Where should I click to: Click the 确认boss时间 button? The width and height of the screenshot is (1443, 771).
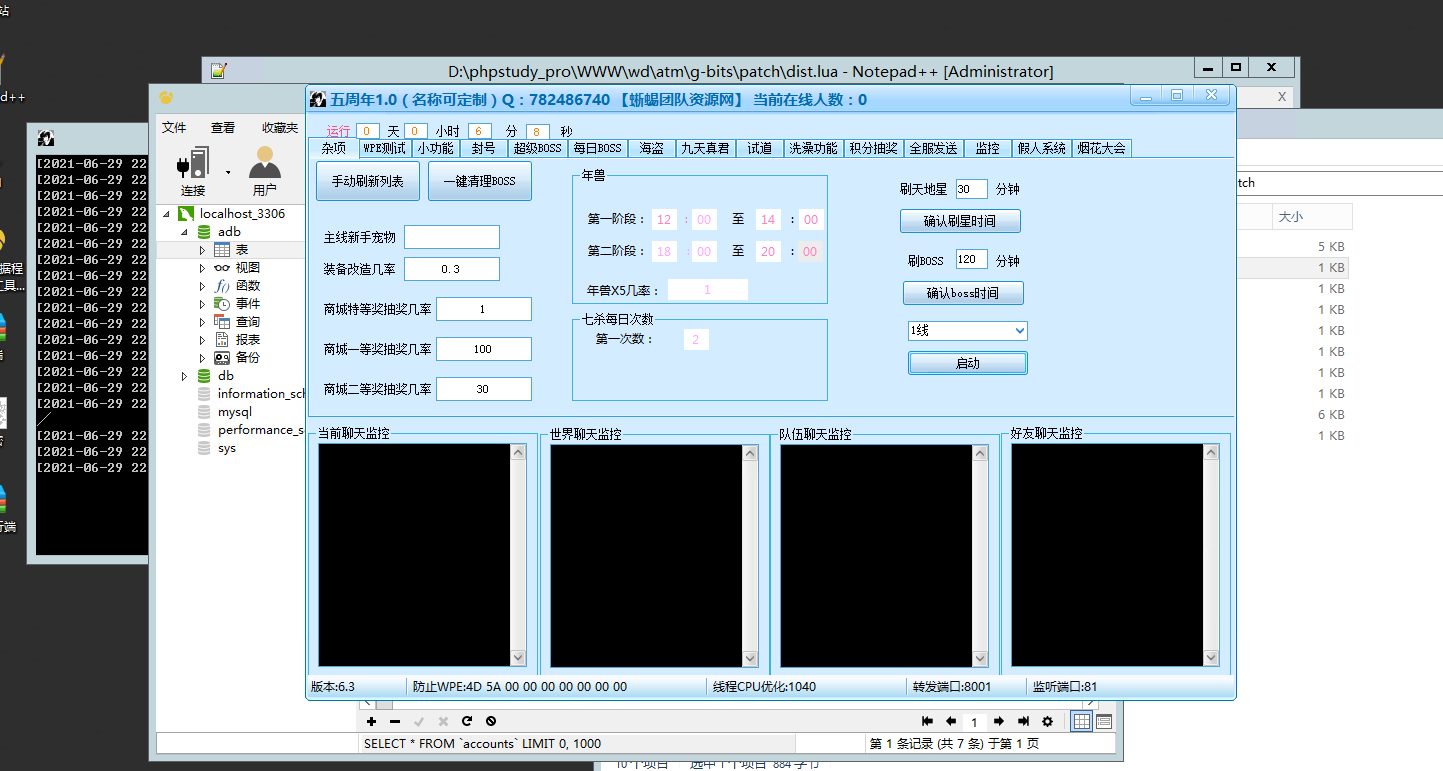(x=963, y=293)
